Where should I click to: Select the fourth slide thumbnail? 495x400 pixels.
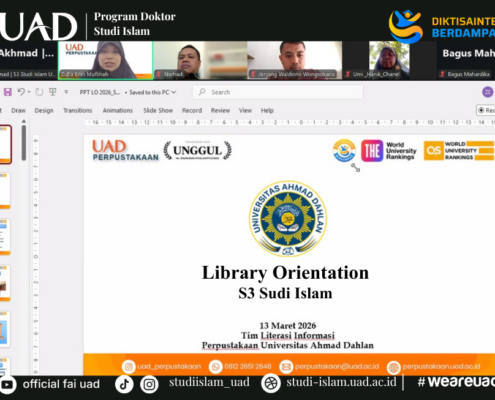5,283
